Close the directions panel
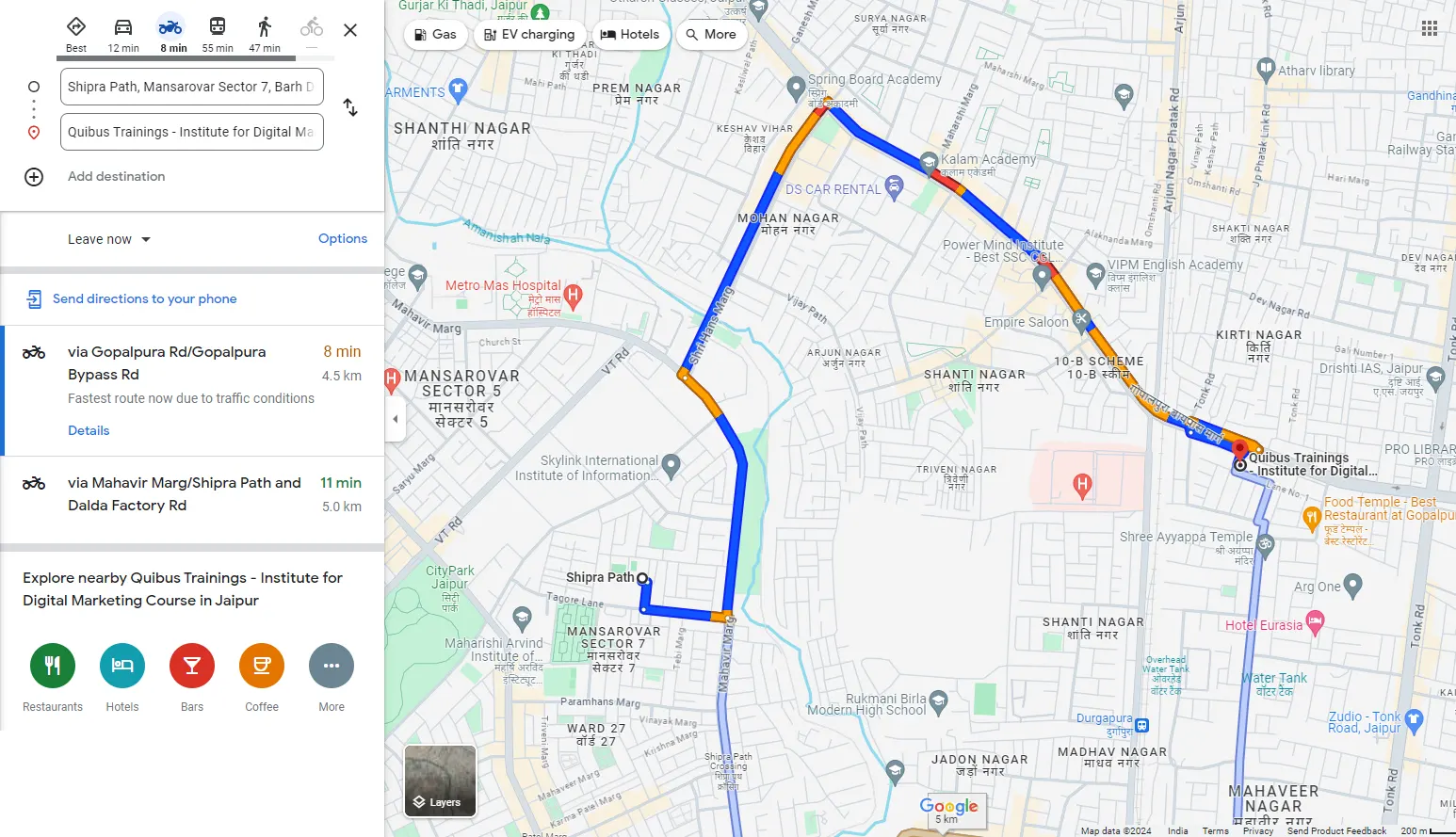The image size is (1456, 837). coord(350,30)
